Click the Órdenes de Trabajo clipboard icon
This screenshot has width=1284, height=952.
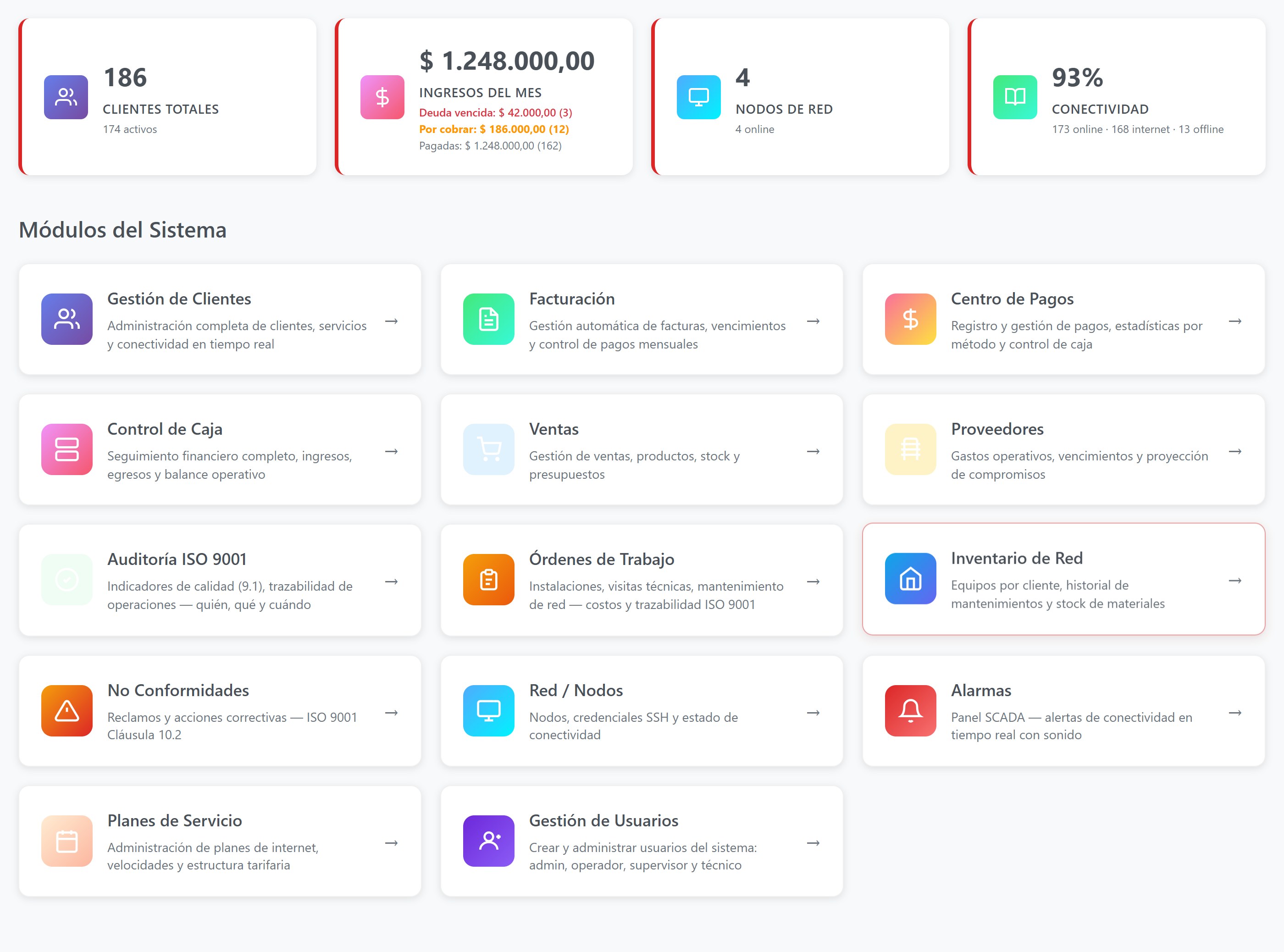point(489,580)
